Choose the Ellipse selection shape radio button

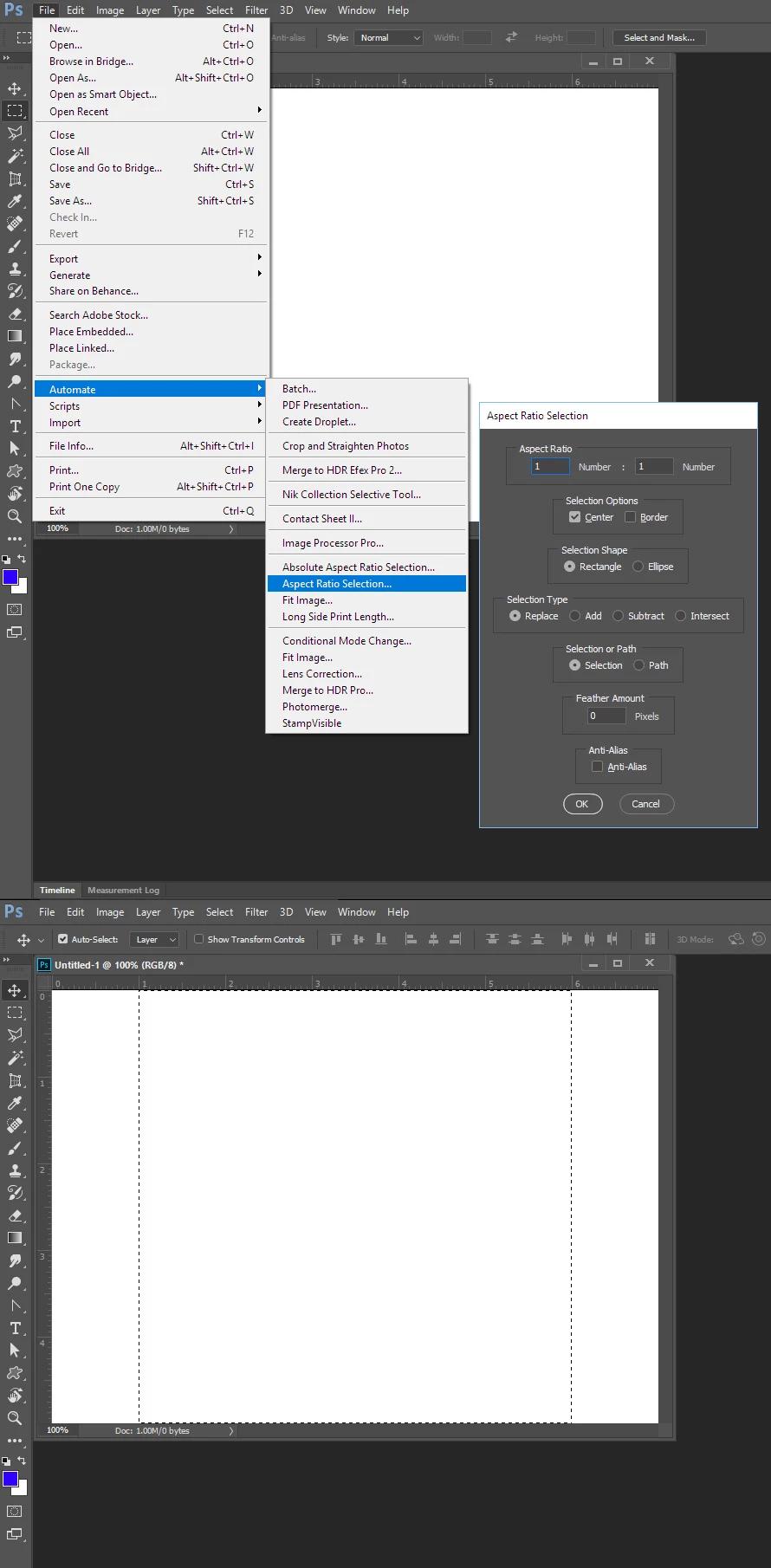coord(638,567)
